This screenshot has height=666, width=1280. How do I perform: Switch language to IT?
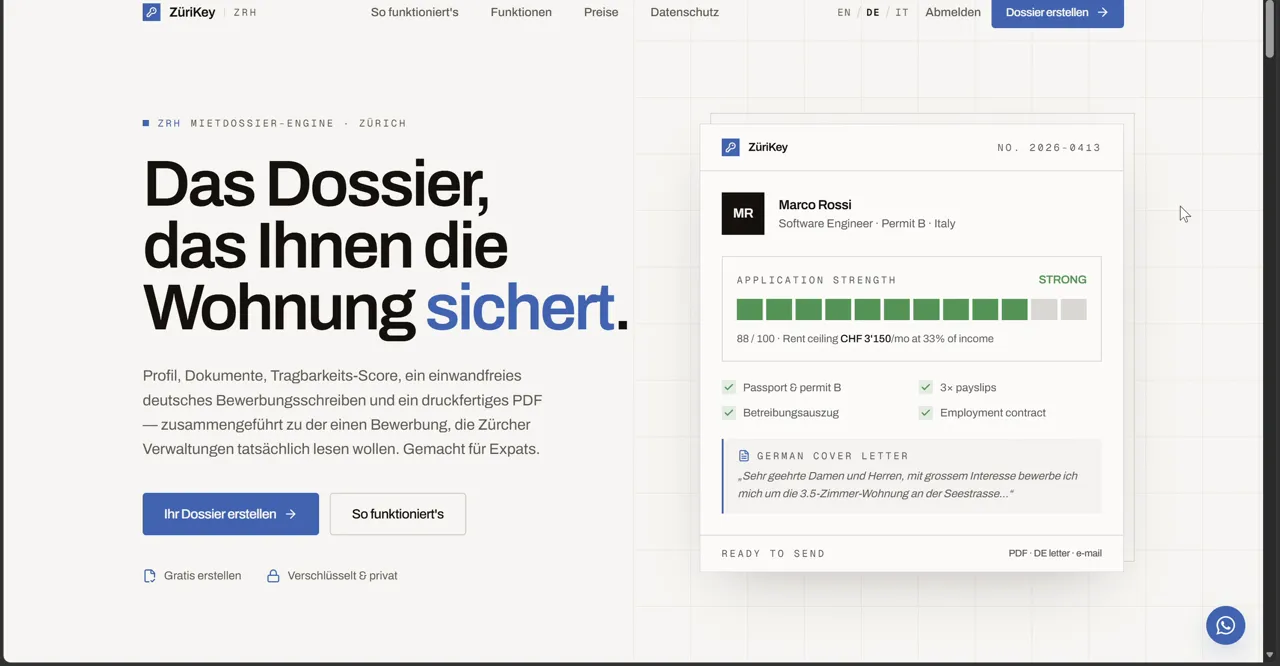[902, 12]
